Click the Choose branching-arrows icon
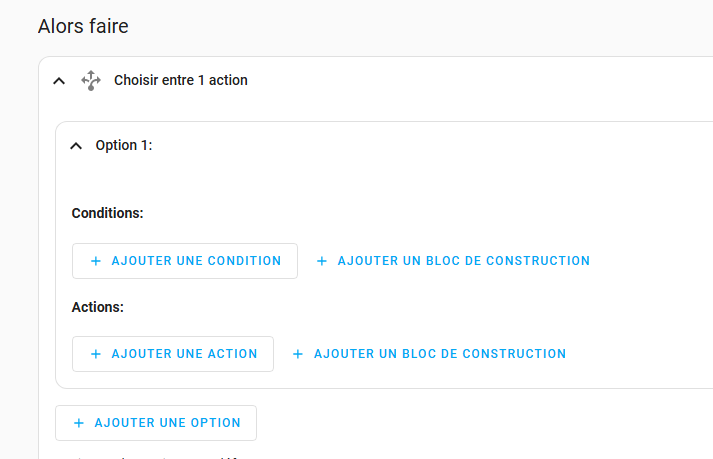Viewport: 713px width, 459px height. tap(91, 80)
